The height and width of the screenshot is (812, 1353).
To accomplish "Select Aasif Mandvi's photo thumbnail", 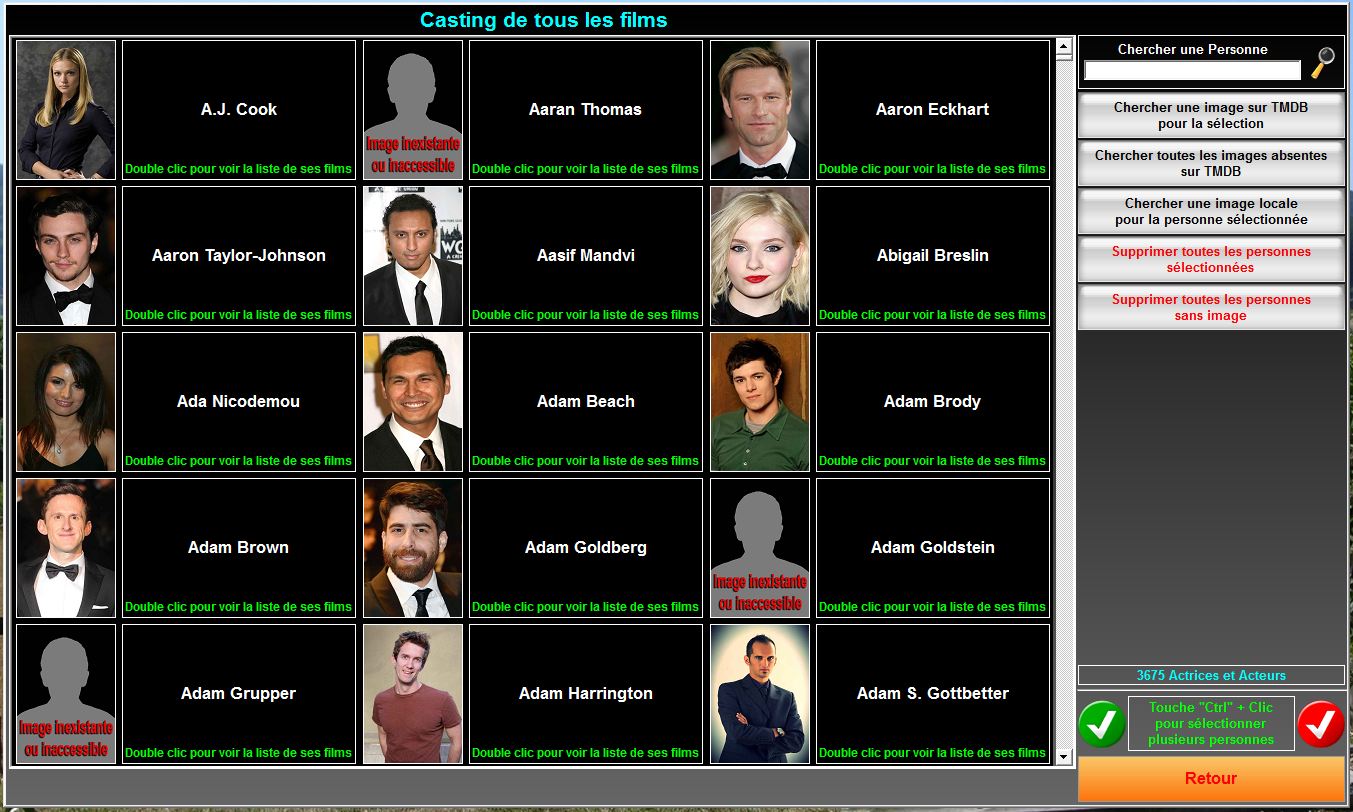I will pyautogui.click(x=413, y=256).
